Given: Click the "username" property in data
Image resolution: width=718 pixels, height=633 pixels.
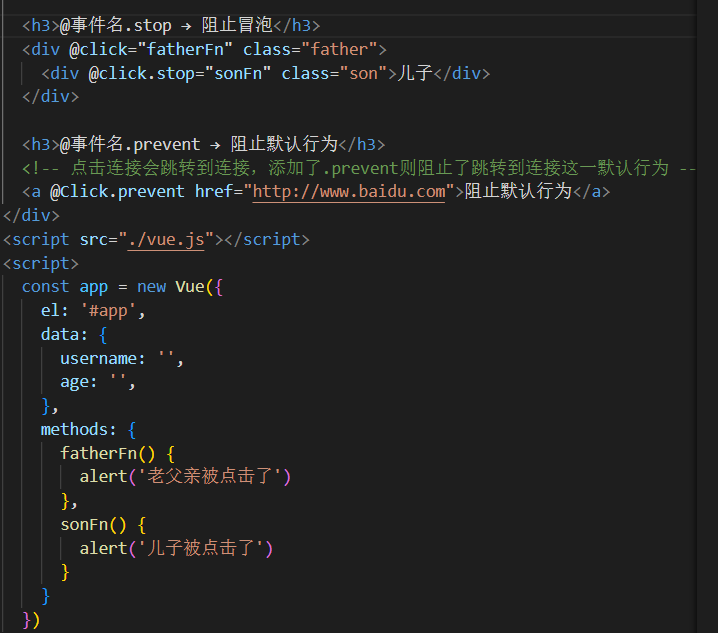Looking at the screenshot, I should click(98, 359).
